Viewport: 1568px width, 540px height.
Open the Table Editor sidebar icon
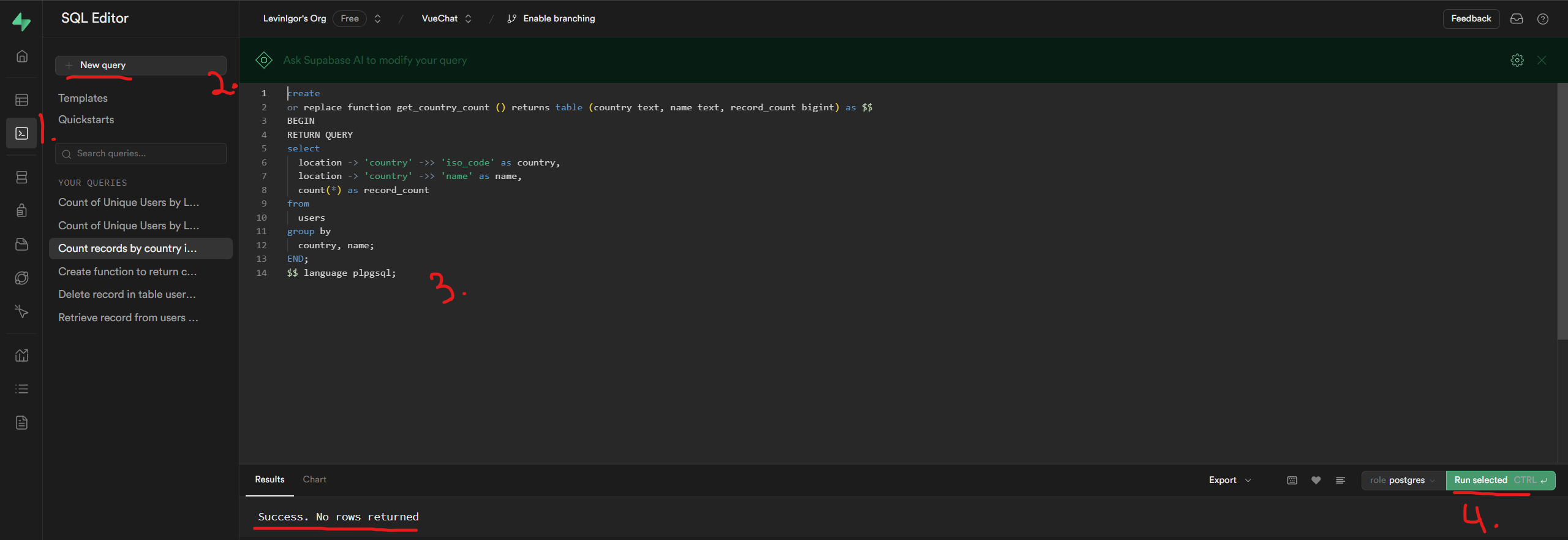pyautogui.click(x=21, y=100)
